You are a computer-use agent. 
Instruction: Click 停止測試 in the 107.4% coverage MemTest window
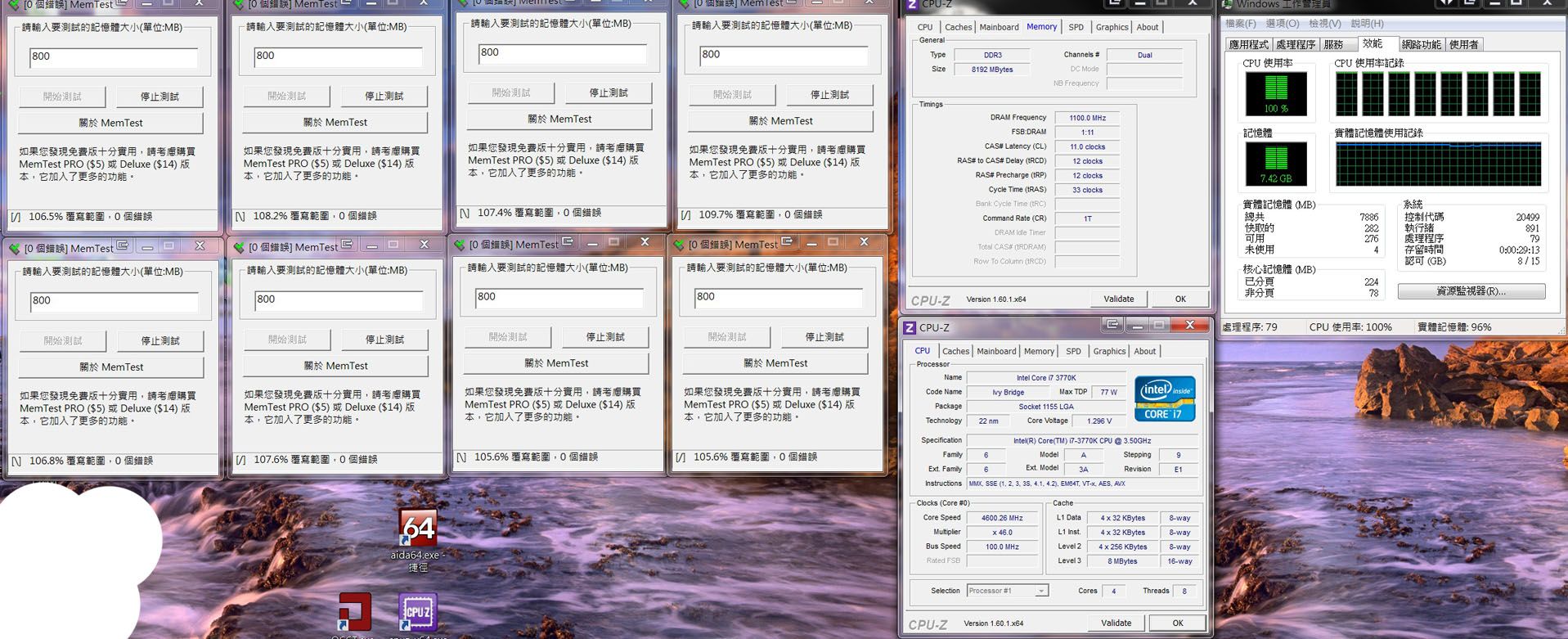point(609,92)
